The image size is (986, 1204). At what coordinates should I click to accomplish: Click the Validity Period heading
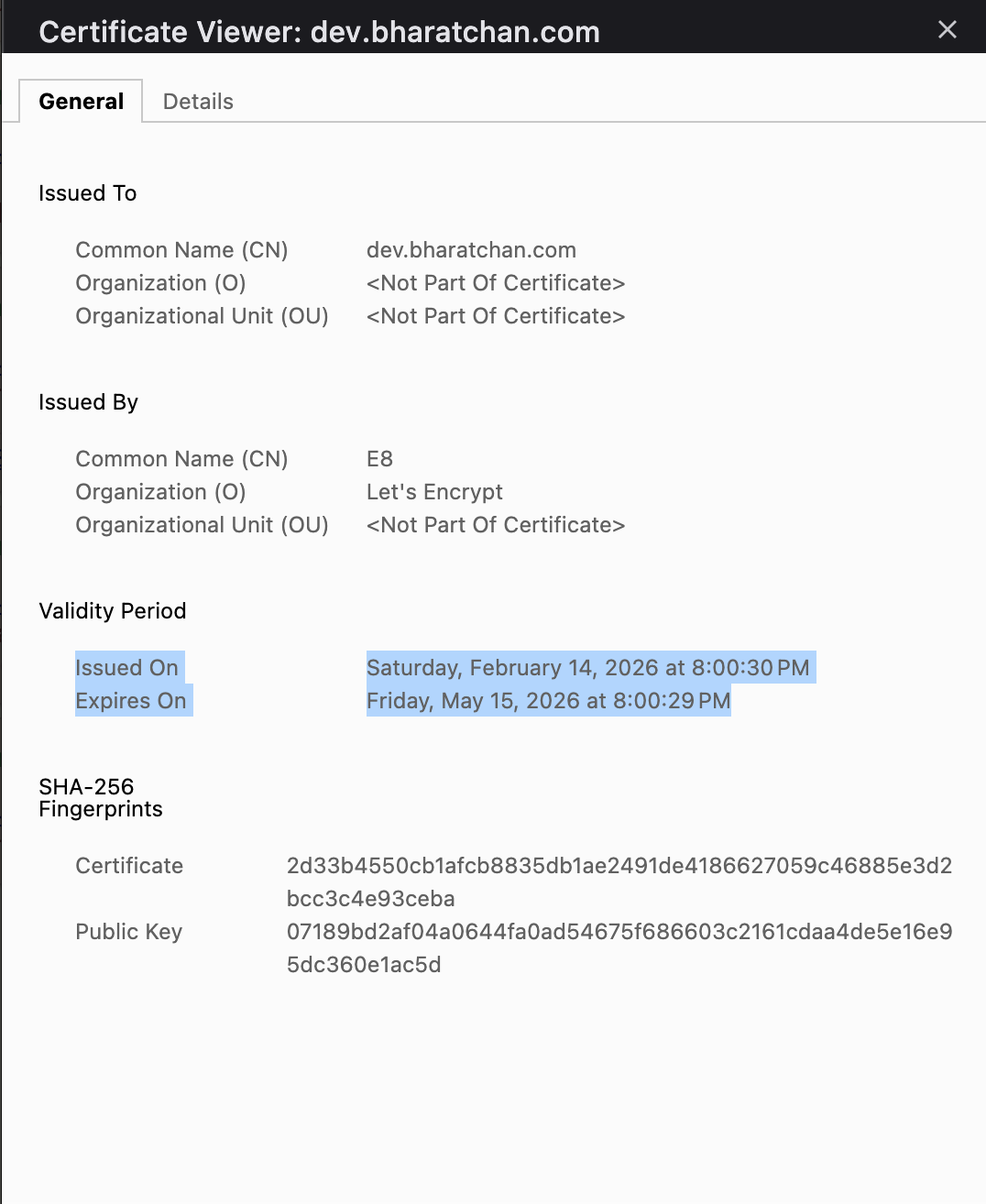pos(112,611)
